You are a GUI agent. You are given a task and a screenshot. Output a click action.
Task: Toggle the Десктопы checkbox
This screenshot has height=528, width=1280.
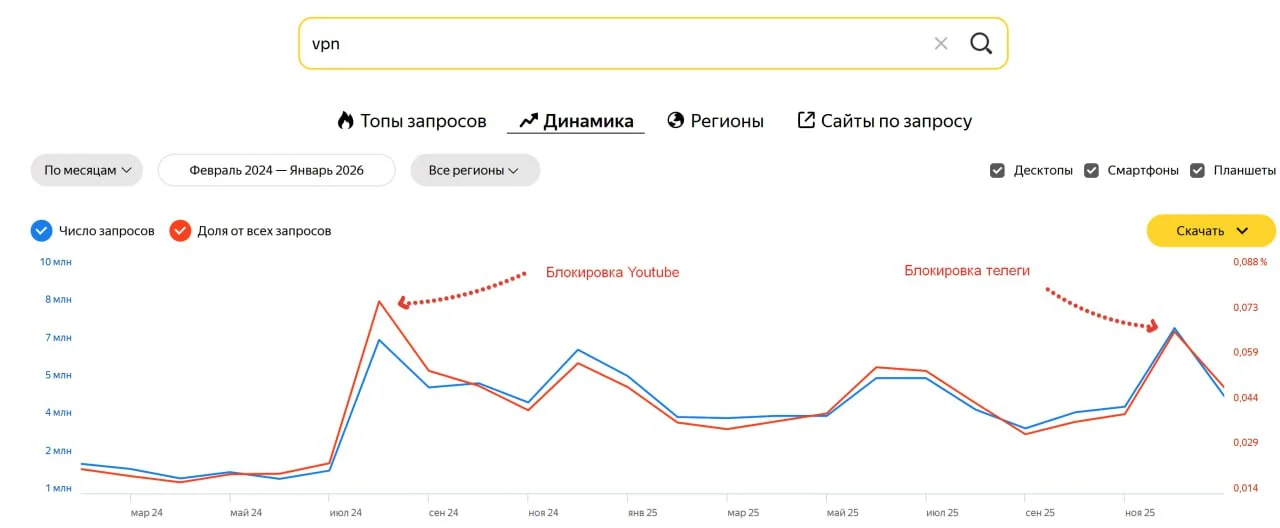coord(997,170)
